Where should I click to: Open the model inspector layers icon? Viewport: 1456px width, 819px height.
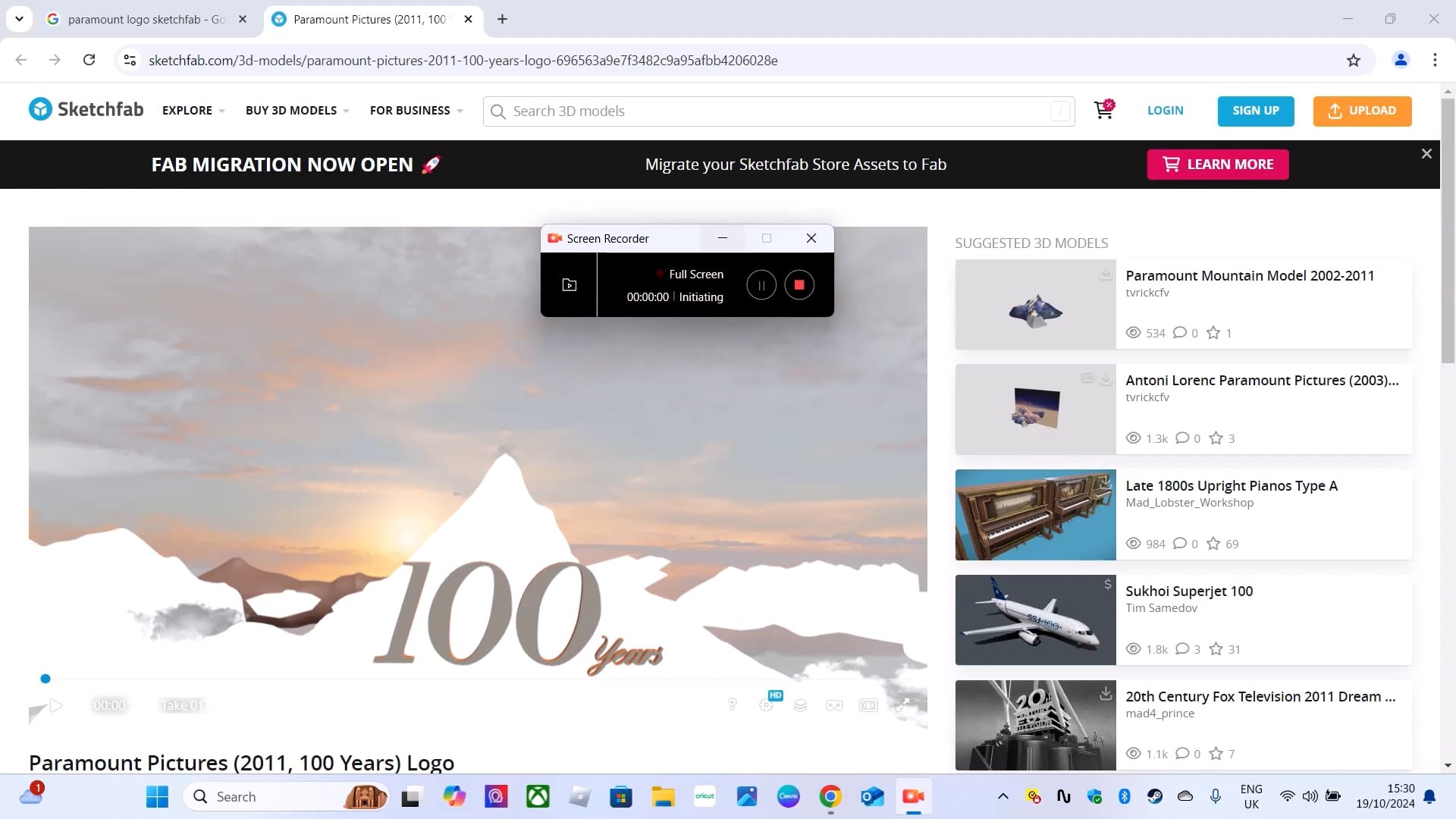[x=800, y=705]
